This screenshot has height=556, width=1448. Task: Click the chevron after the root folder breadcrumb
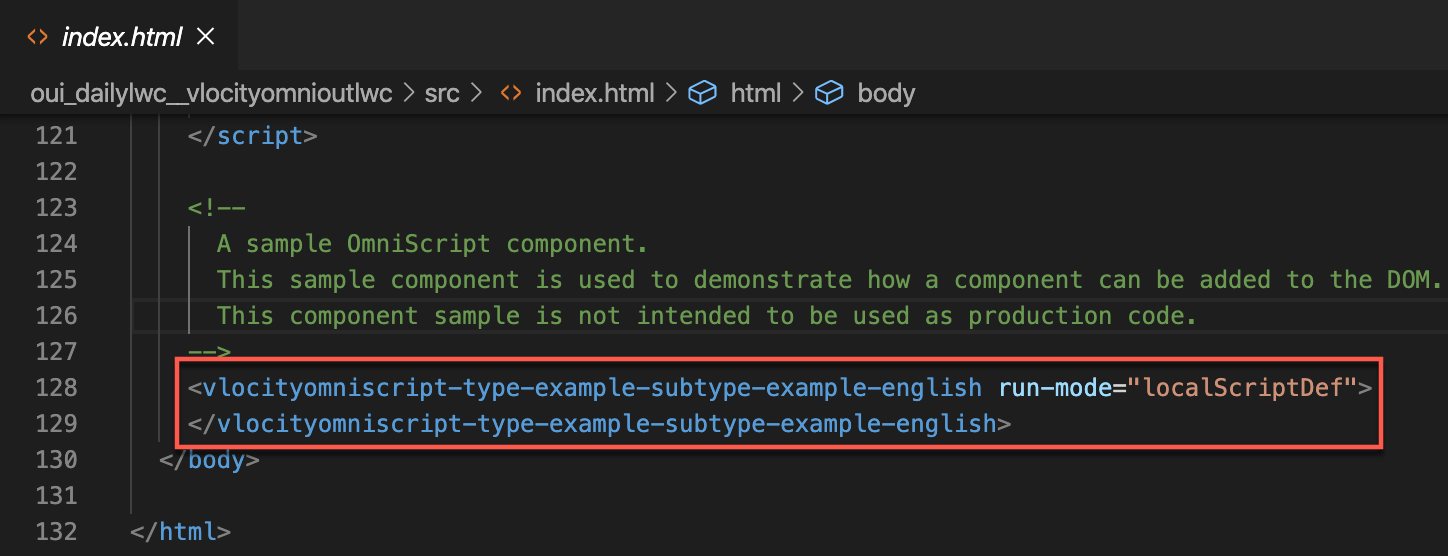click(408, 93)
